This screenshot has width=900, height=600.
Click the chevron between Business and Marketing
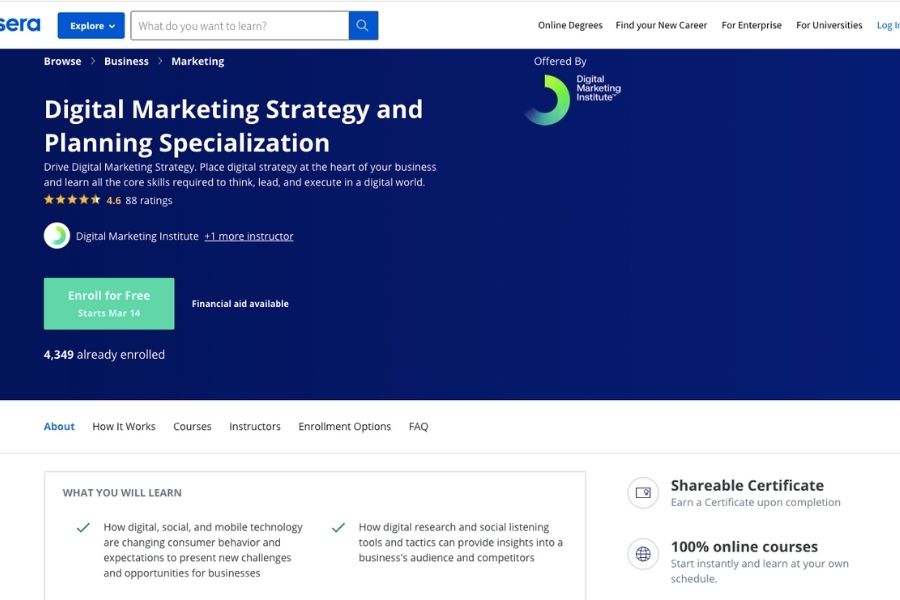pyautogui.click(x=160, y=61)
